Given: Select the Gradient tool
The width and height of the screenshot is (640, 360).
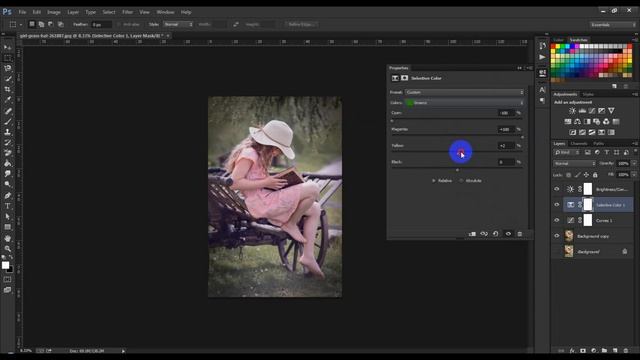Looking at the screenshot, I should click(x=7, y=163).
